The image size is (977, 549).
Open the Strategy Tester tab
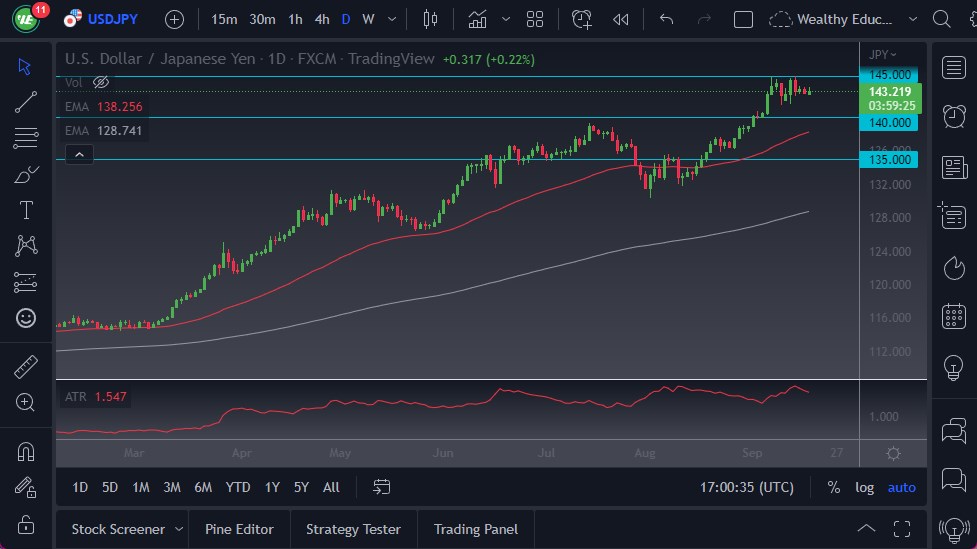[x=353, y=529]
